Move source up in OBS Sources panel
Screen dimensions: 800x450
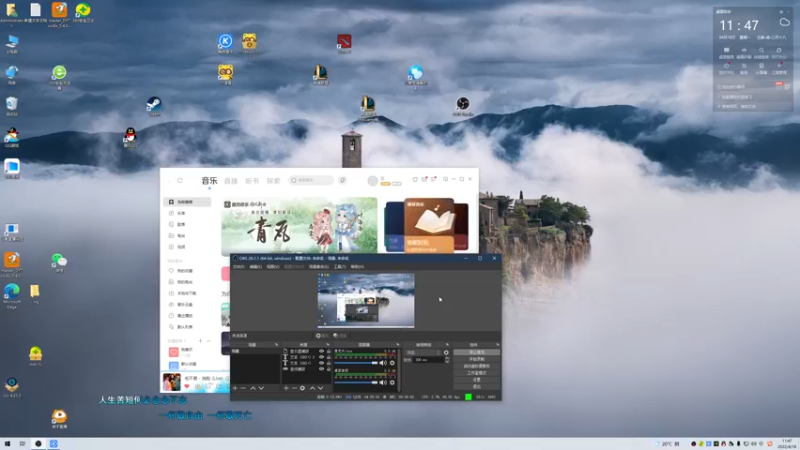312,388
